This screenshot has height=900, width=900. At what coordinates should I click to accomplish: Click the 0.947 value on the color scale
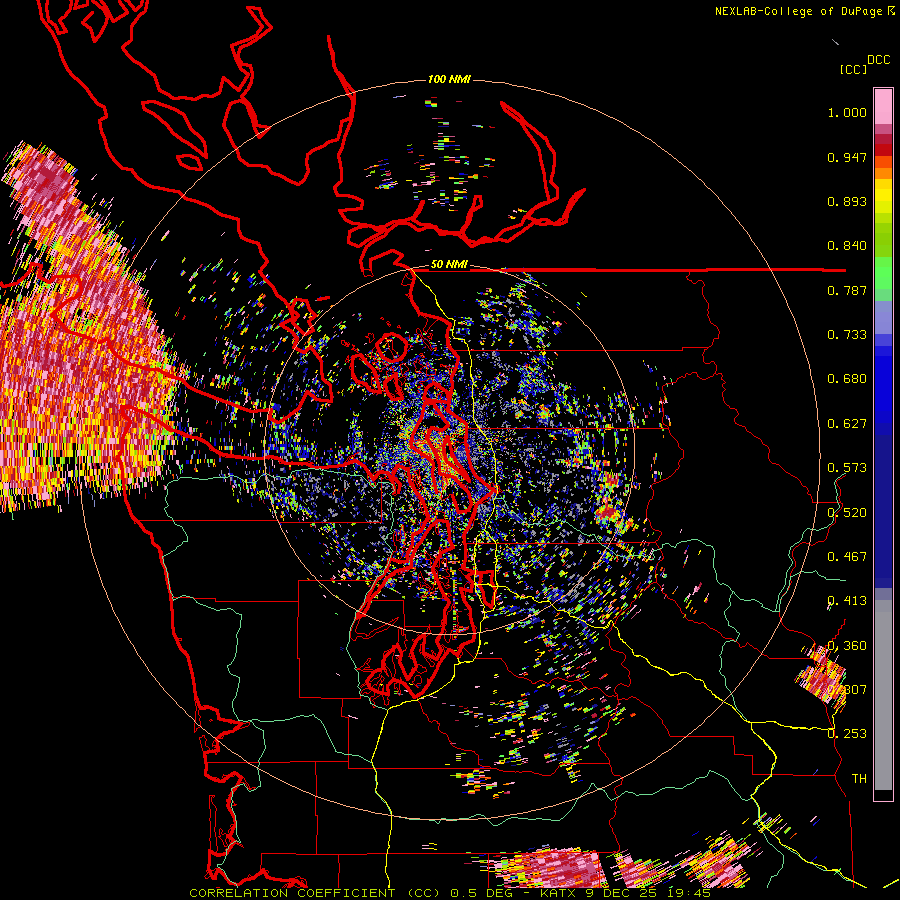pos(847,157)
